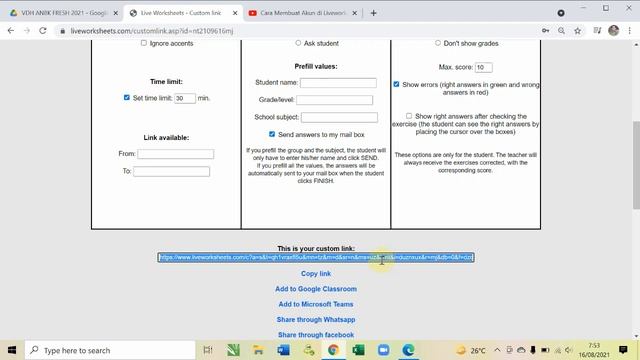Viewport: 640px width, 360px height.
Task: Click the page vertical scrollbar thumb
Action: (x=636, y=165)
